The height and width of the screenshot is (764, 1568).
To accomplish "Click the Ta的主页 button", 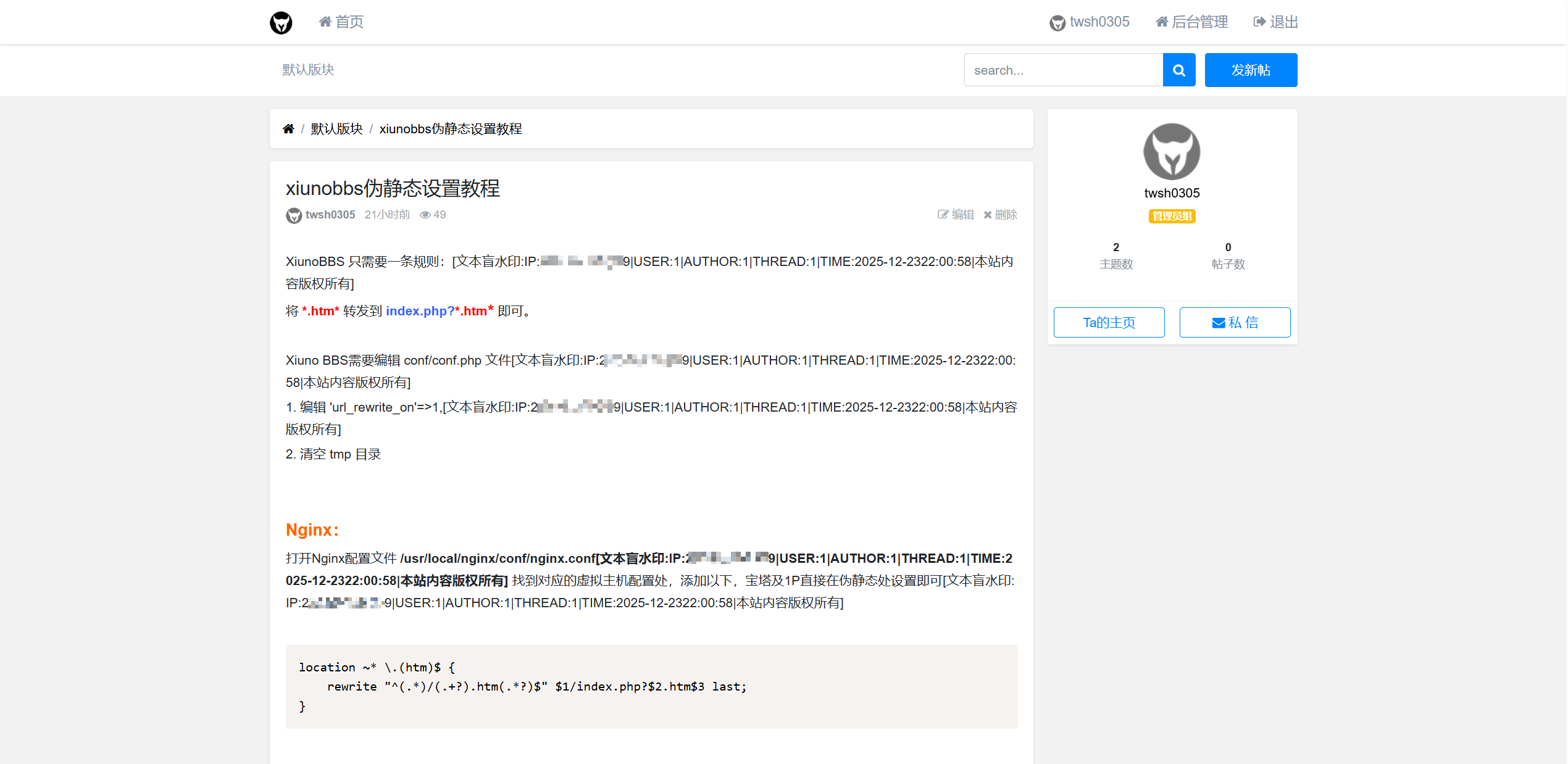I will (x=1109, y=323).
